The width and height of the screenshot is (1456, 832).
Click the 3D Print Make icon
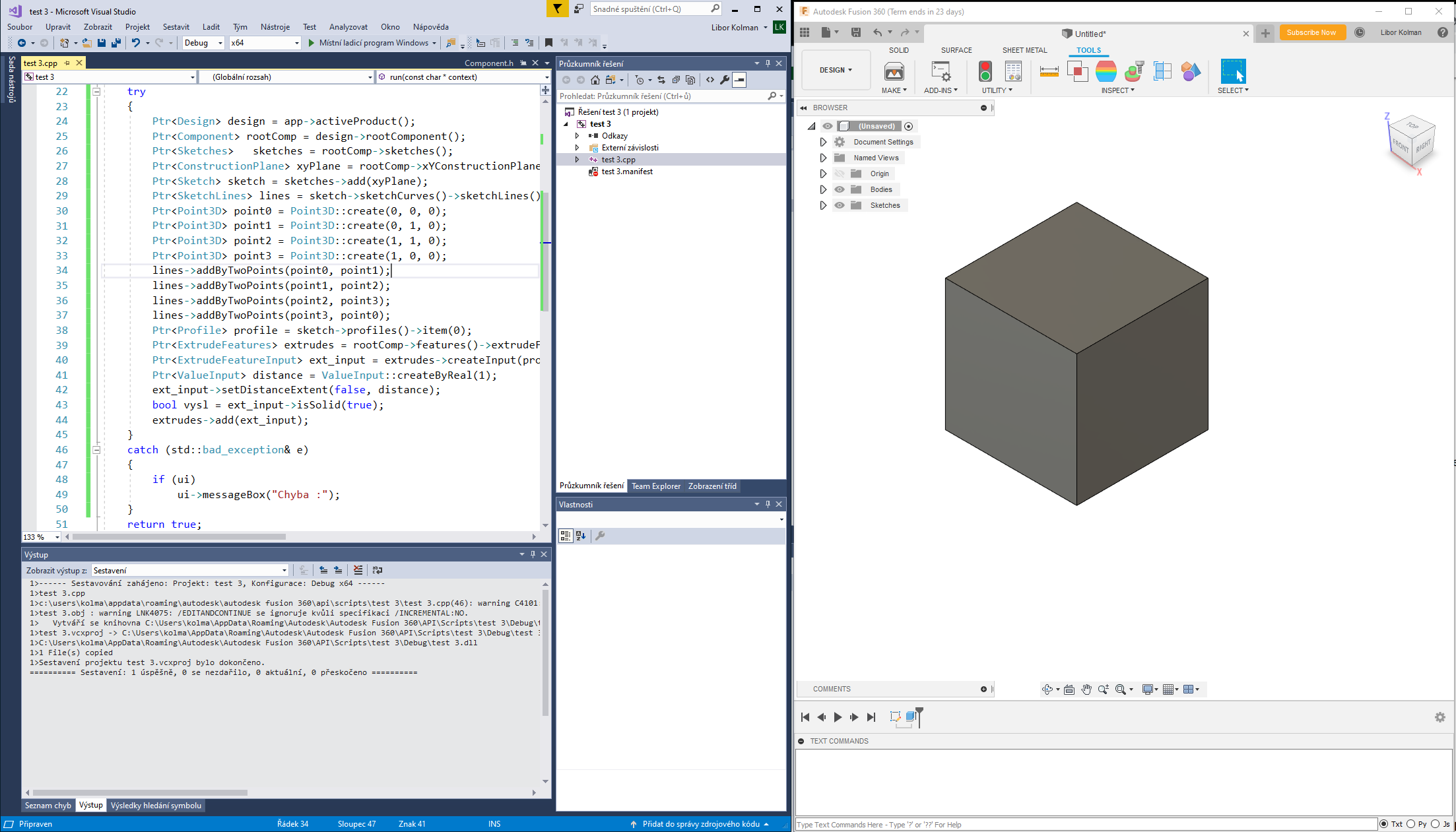894,71
